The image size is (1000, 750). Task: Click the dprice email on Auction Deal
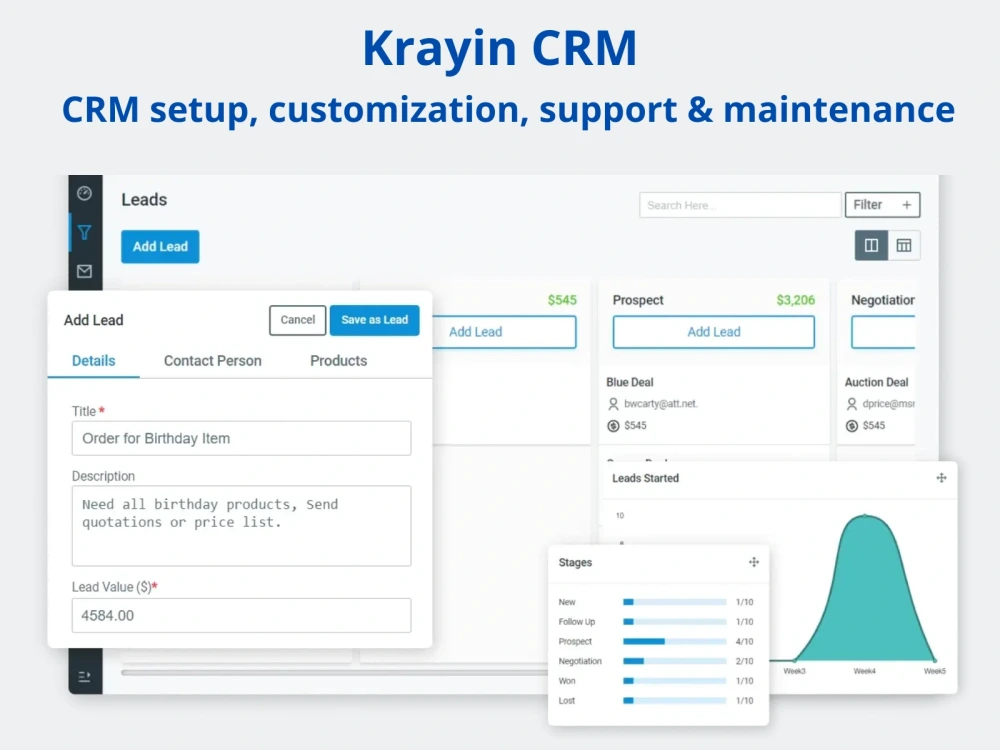(888, 404)
